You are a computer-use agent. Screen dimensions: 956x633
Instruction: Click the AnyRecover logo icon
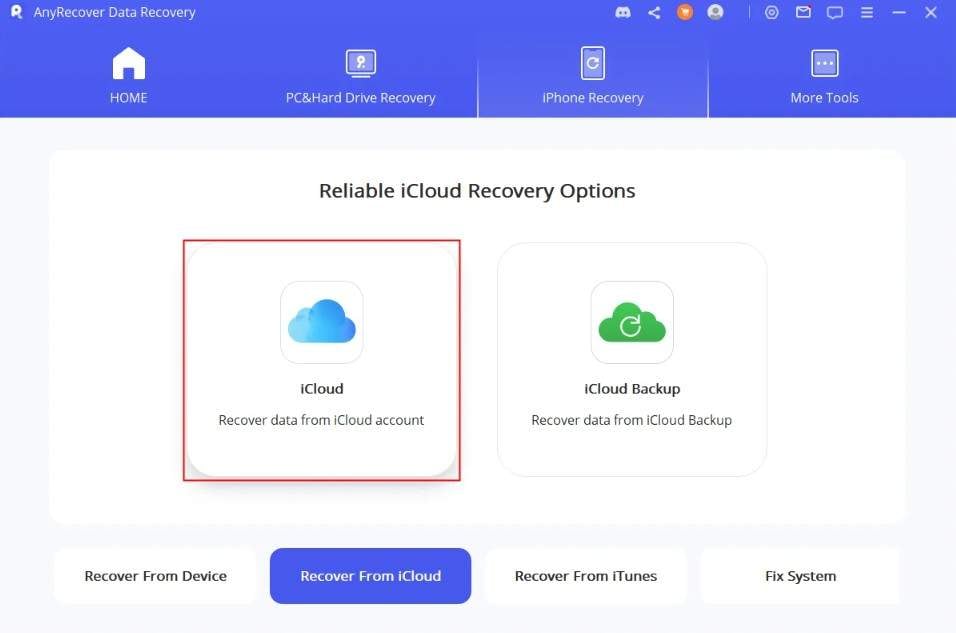click(16, 12)
